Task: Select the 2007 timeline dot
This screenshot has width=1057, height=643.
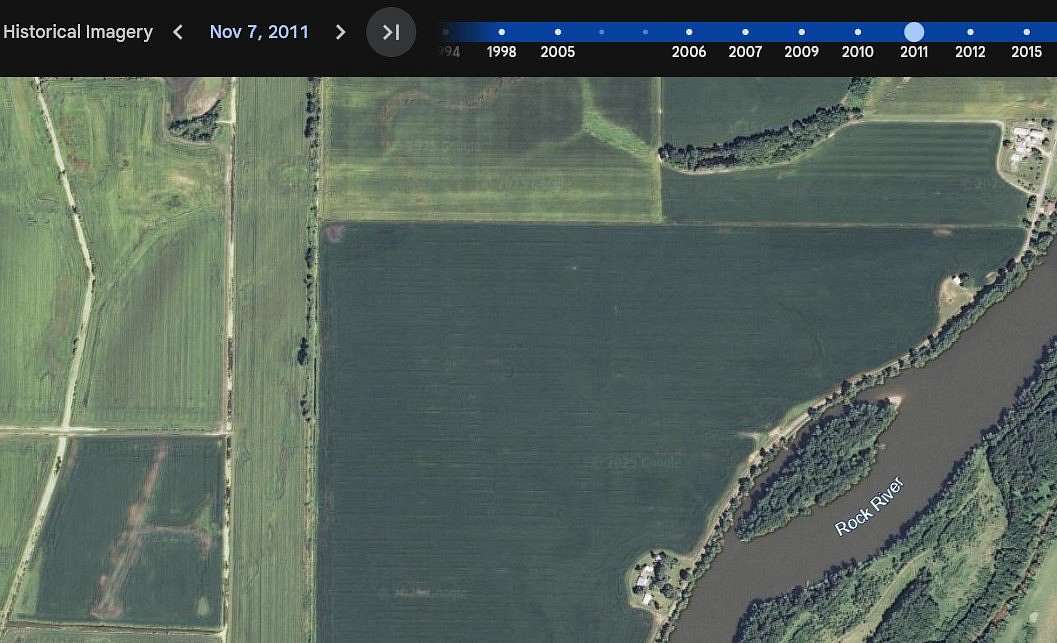Action: click(x=745, y=31)
